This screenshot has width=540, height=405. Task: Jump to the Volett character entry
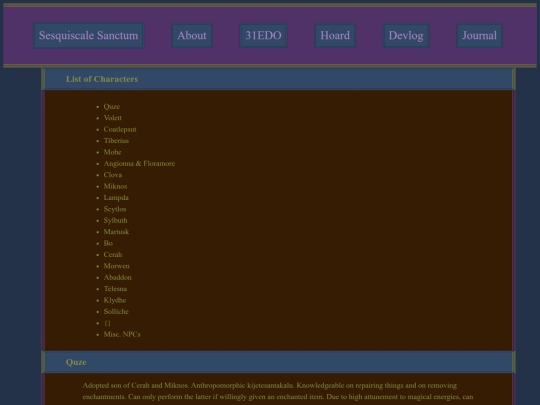113,118
